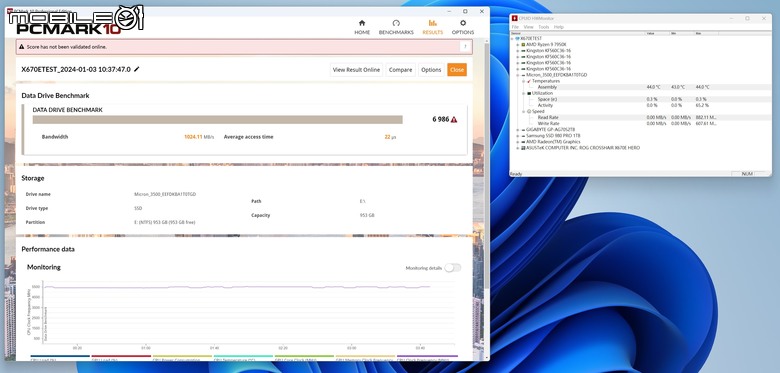Collapse the Micron_3500 drive node
Viewport: 780px width, 373px height.
tap(518, 75)
